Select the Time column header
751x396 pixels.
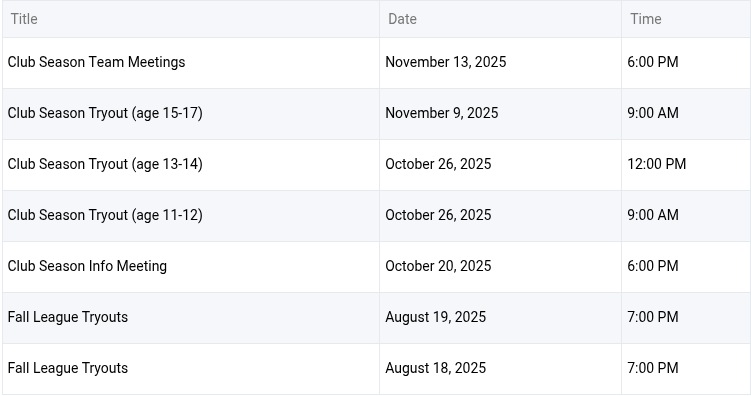(646, 19)
